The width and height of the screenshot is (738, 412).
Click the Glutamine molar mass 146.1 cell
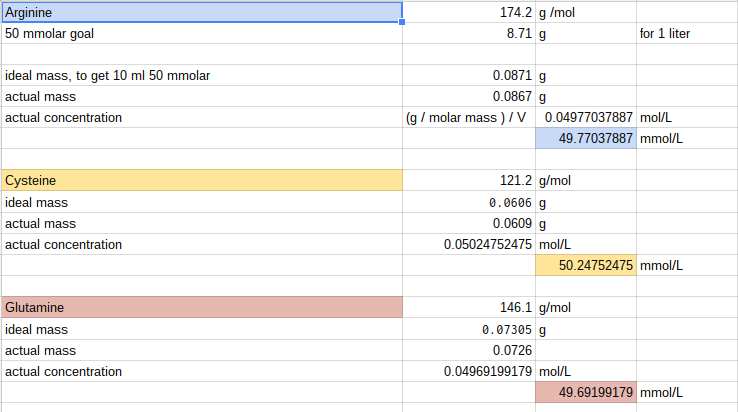click(x=469, y=307)
